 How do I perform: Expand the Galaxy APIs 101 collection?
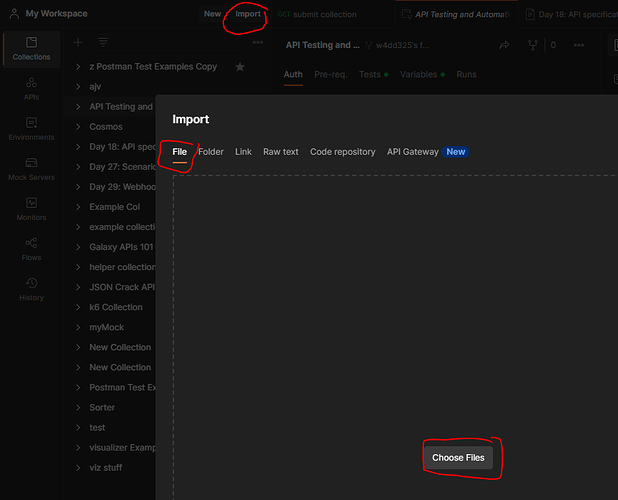78,247
